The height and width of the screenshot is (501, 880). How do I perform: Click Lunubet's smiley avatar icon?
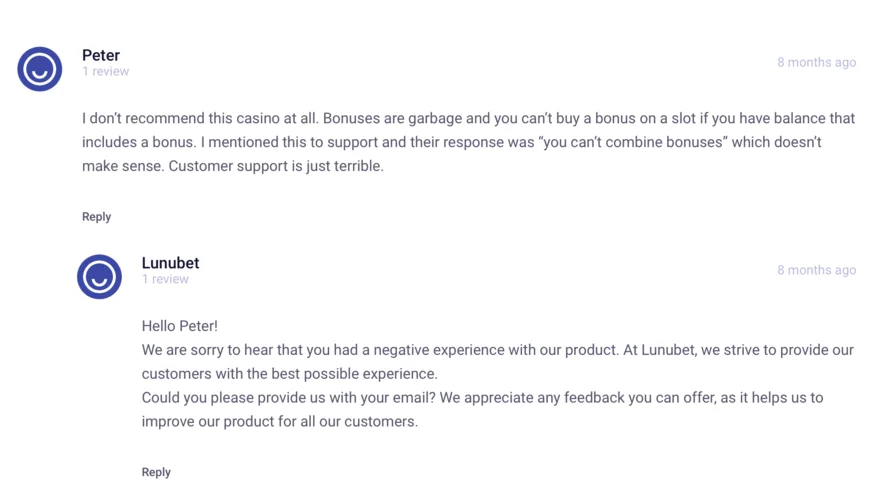pos(99,277)
